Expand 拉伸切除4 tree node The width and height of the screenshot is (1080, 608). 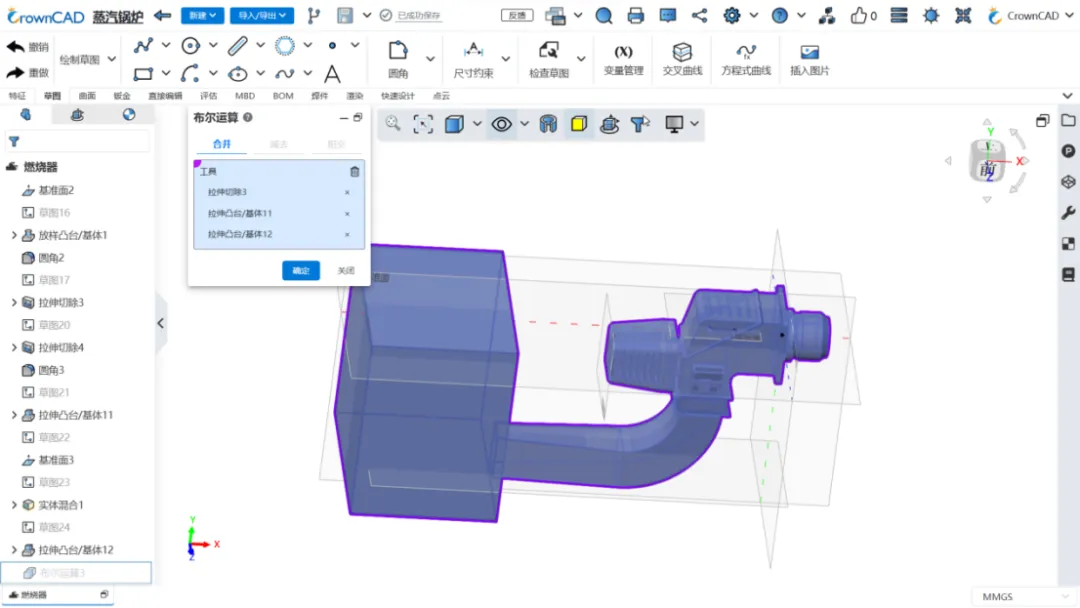point(14,347)
